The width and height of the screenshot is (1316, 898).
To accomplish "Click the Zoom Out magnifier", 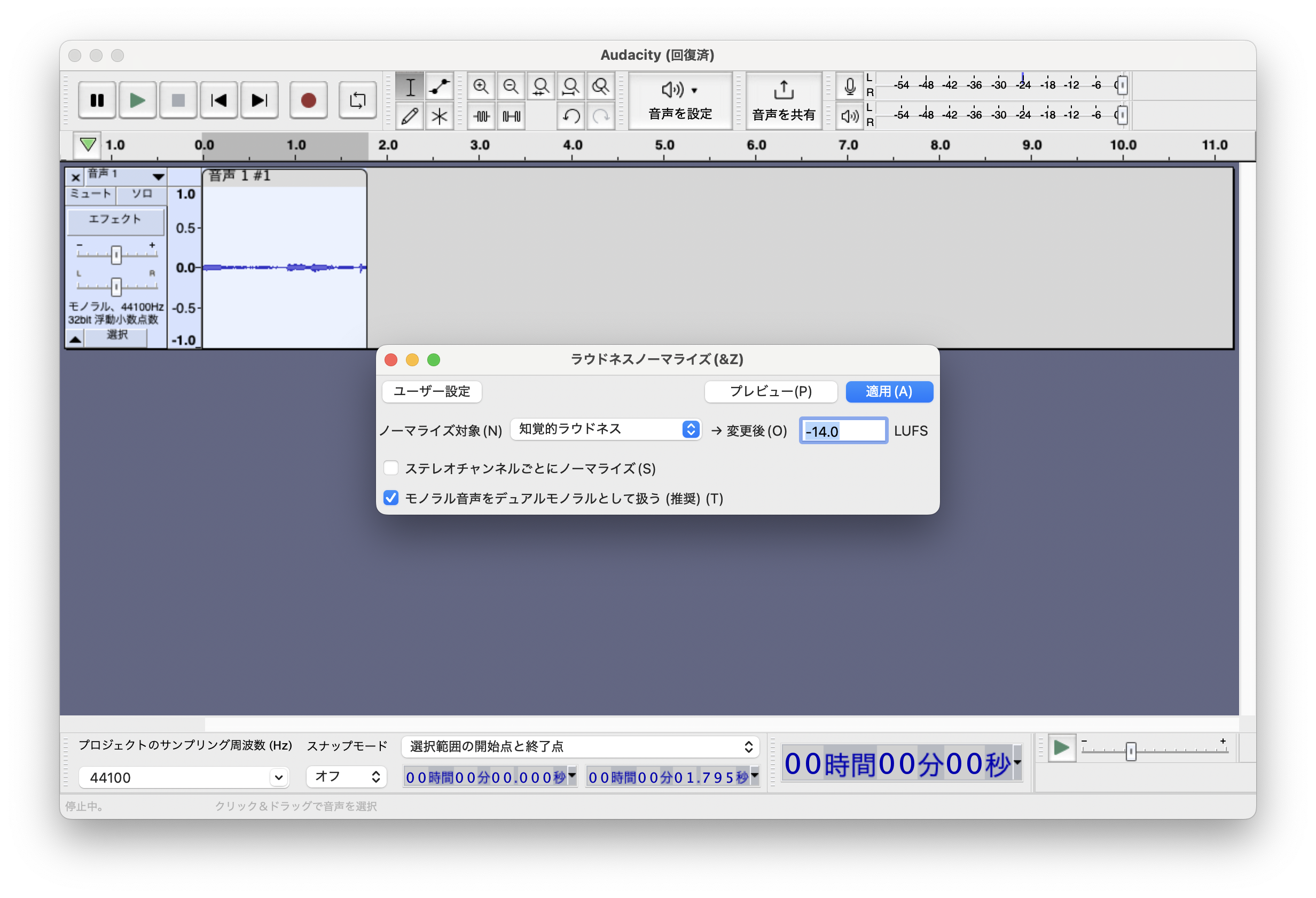I will point(511,86).
